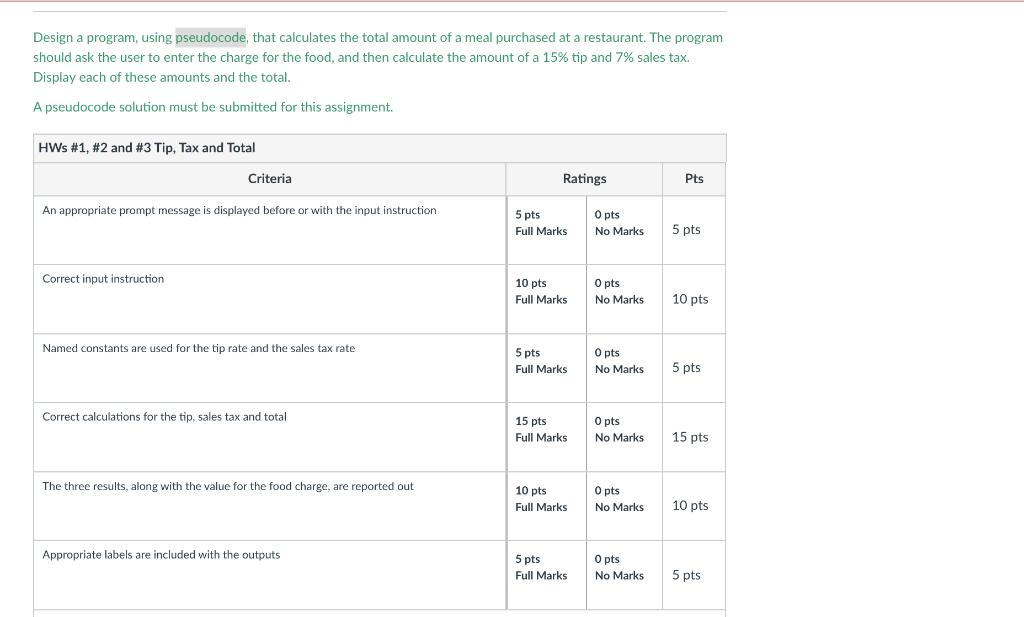The height and width of the screenshot is (617, 1024).
Task: Click the 10 pts total for Correct input instruction
Action: point(690,299)
